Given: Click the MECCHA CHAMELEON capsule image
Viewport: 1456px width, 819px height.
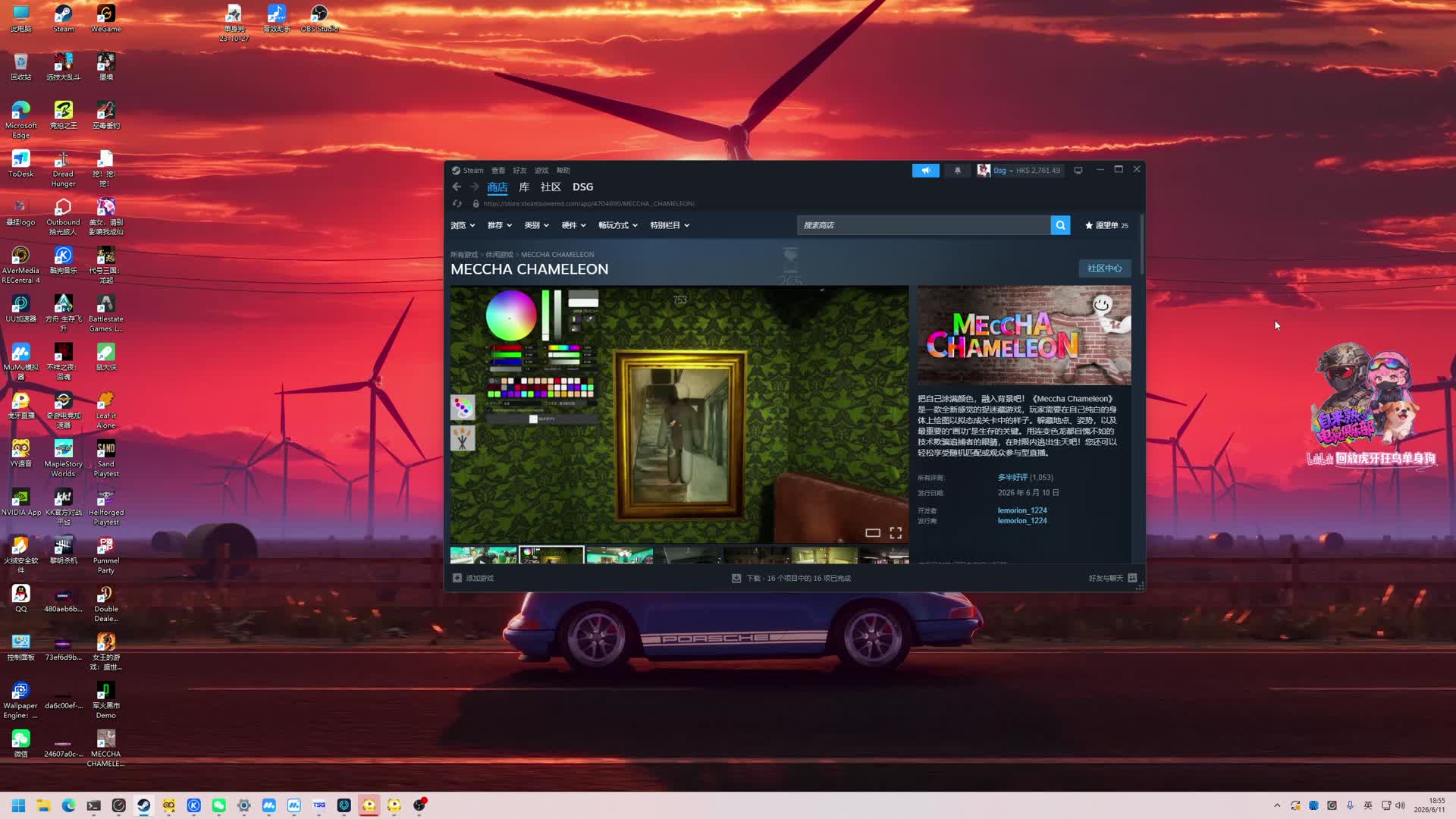Looking at the screenshot, I should (1024, 335).
